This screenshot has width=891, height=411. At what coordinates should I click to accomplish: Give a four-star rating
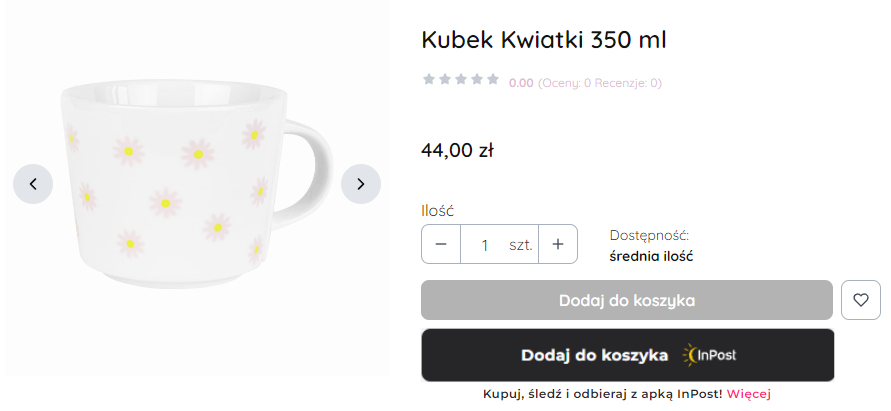click(476, 79)
